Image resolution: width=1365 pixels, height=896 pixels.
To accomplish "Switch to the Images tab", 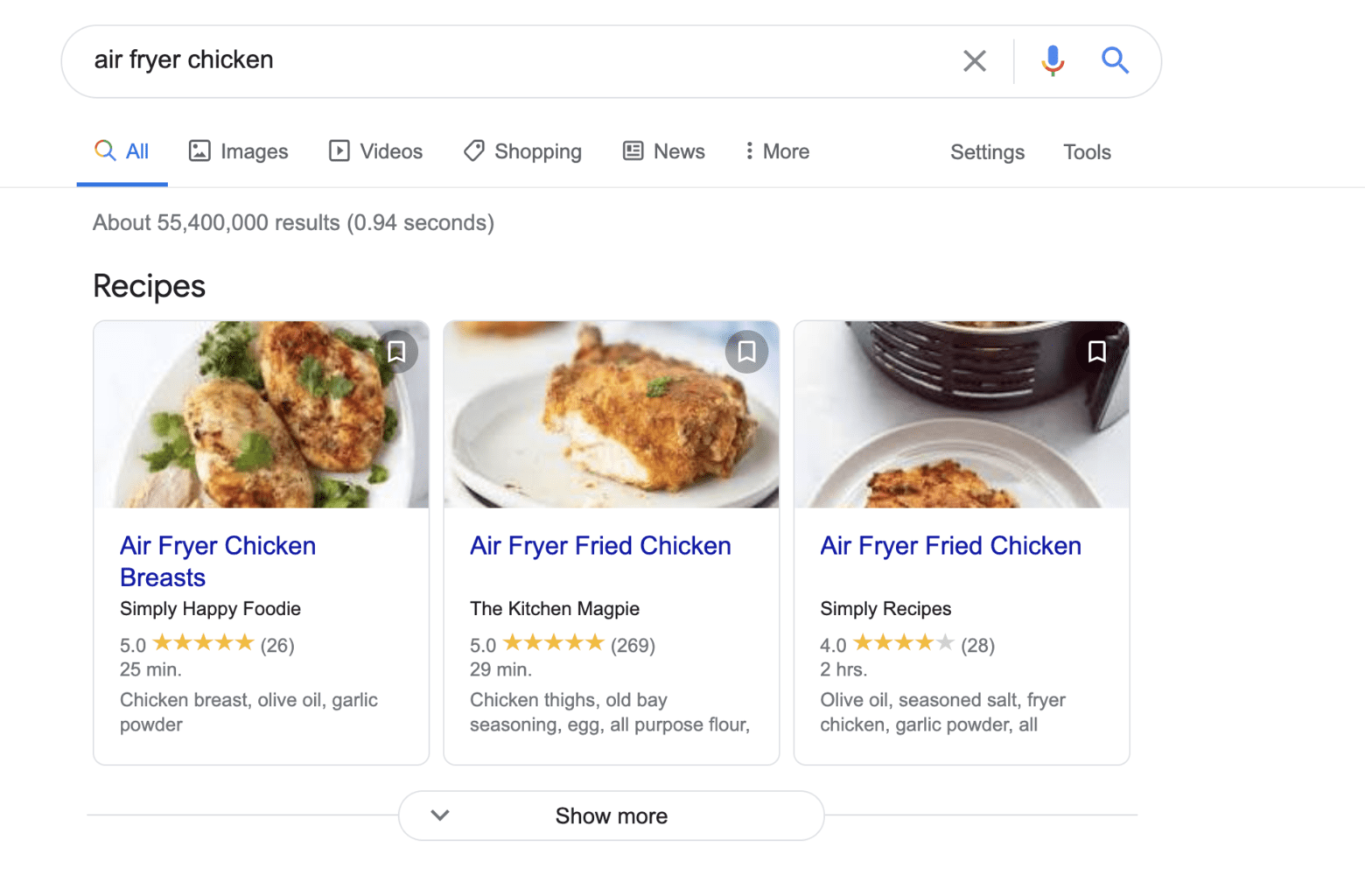I will [x=238, y=151].
